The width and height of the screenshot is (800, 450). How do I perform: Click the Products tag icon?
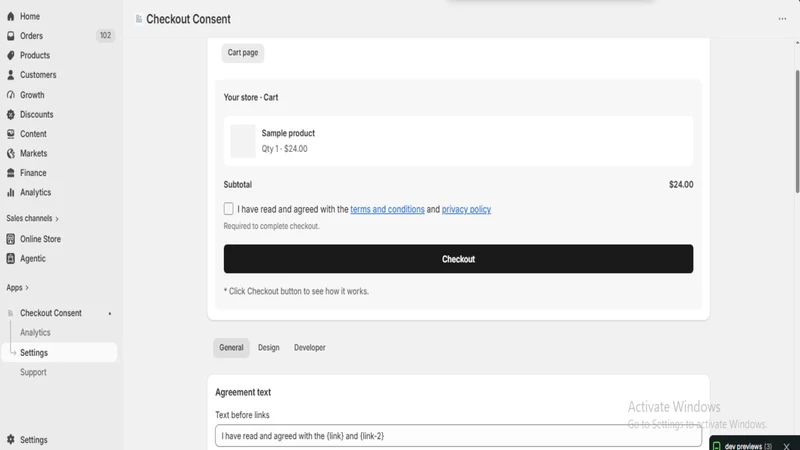(11, 55)
